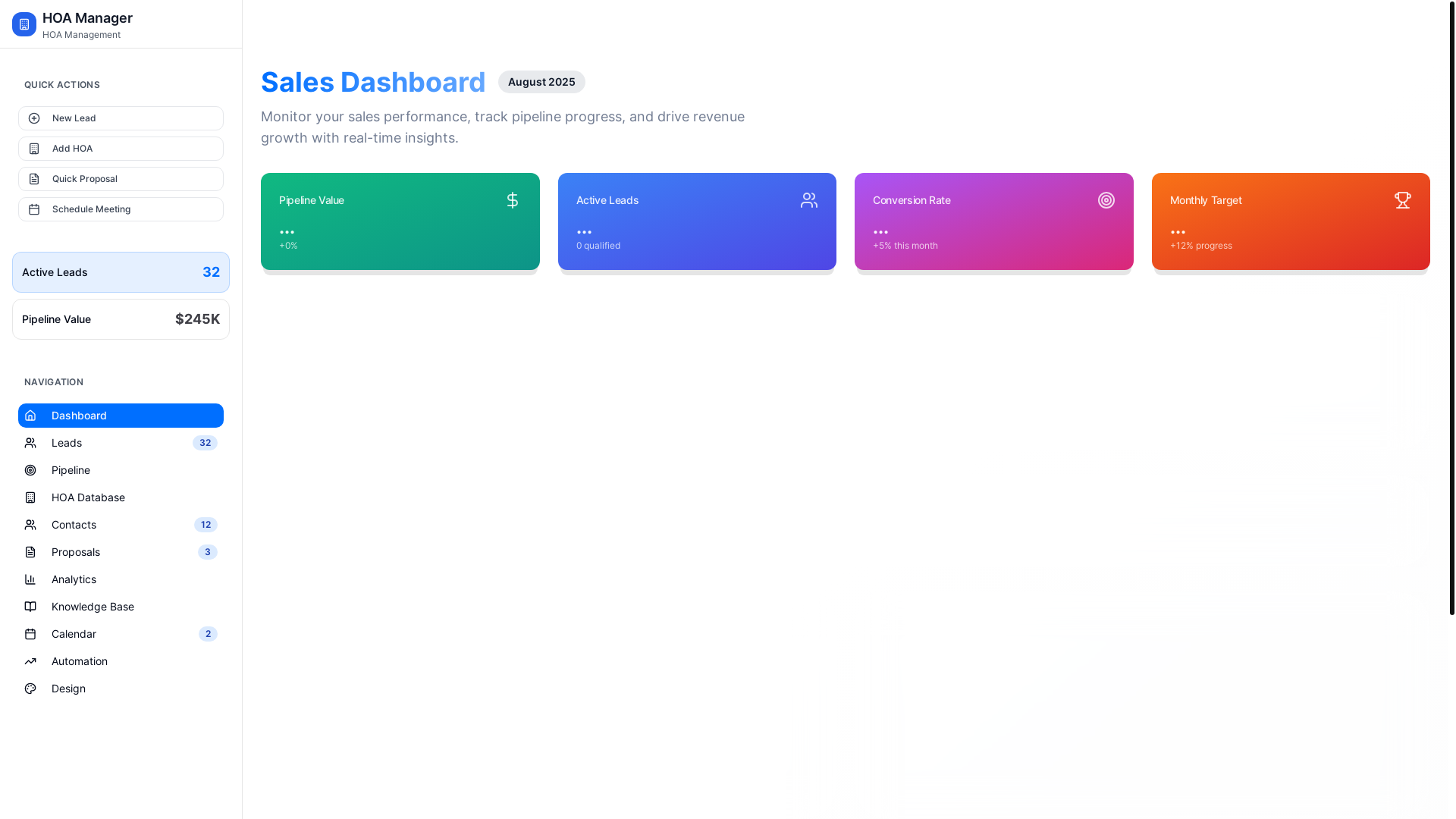Click the palette icon next to Design
1456x819 pixels.
pos(30,689)
